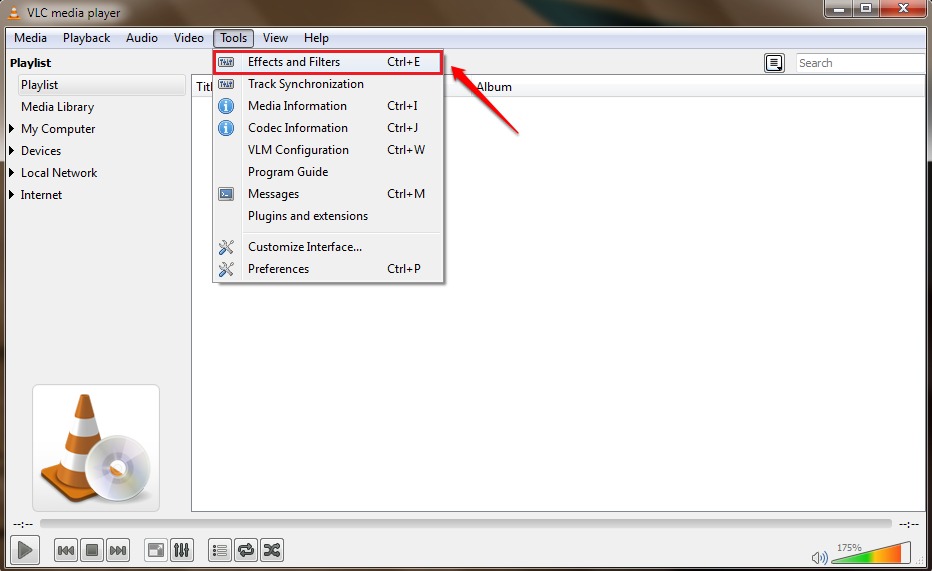Open the View menu
The image size is (932, 571).
[275, 38]
